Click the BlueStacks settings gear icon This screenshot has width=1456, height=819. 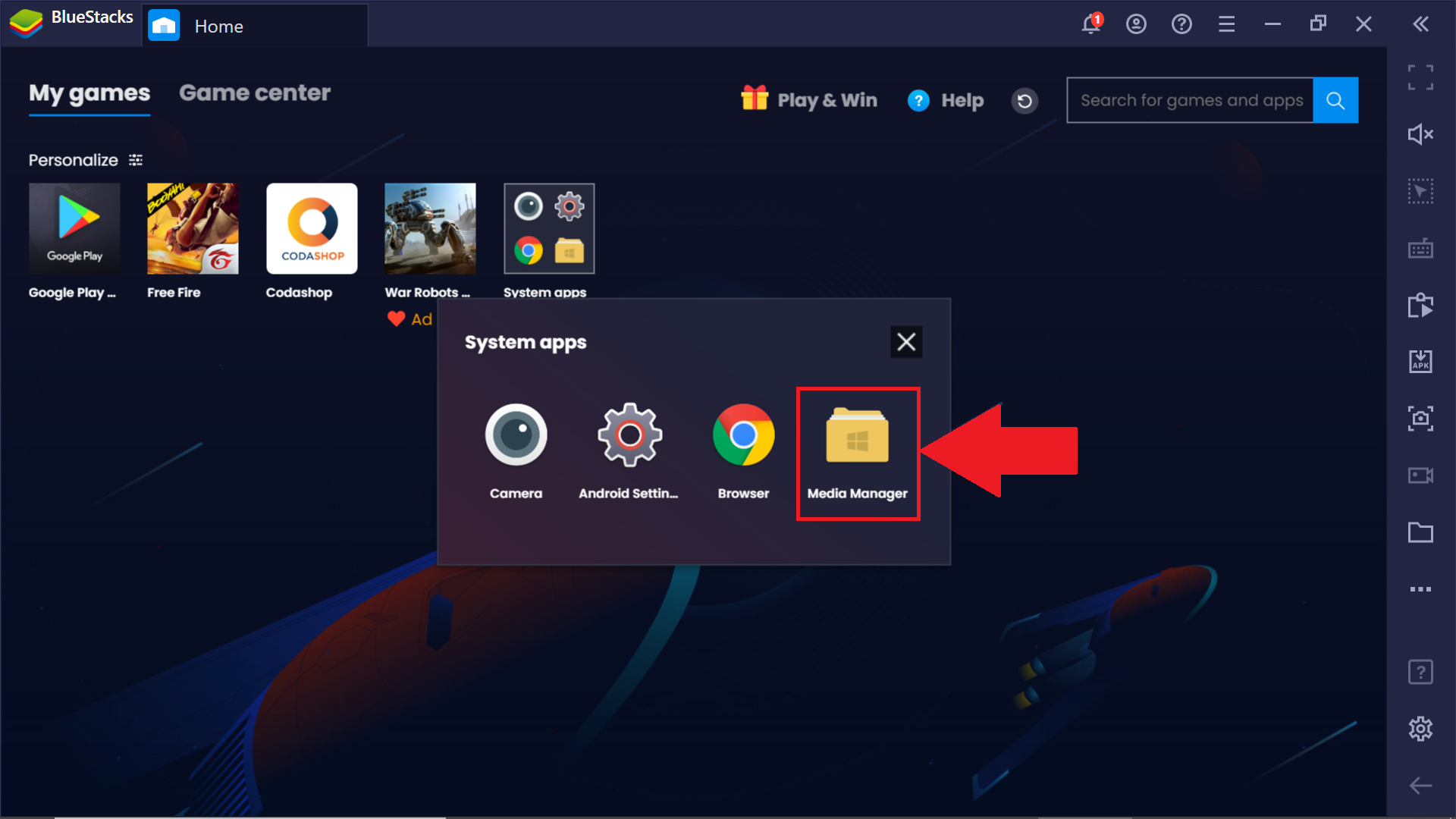point(1421,728)
